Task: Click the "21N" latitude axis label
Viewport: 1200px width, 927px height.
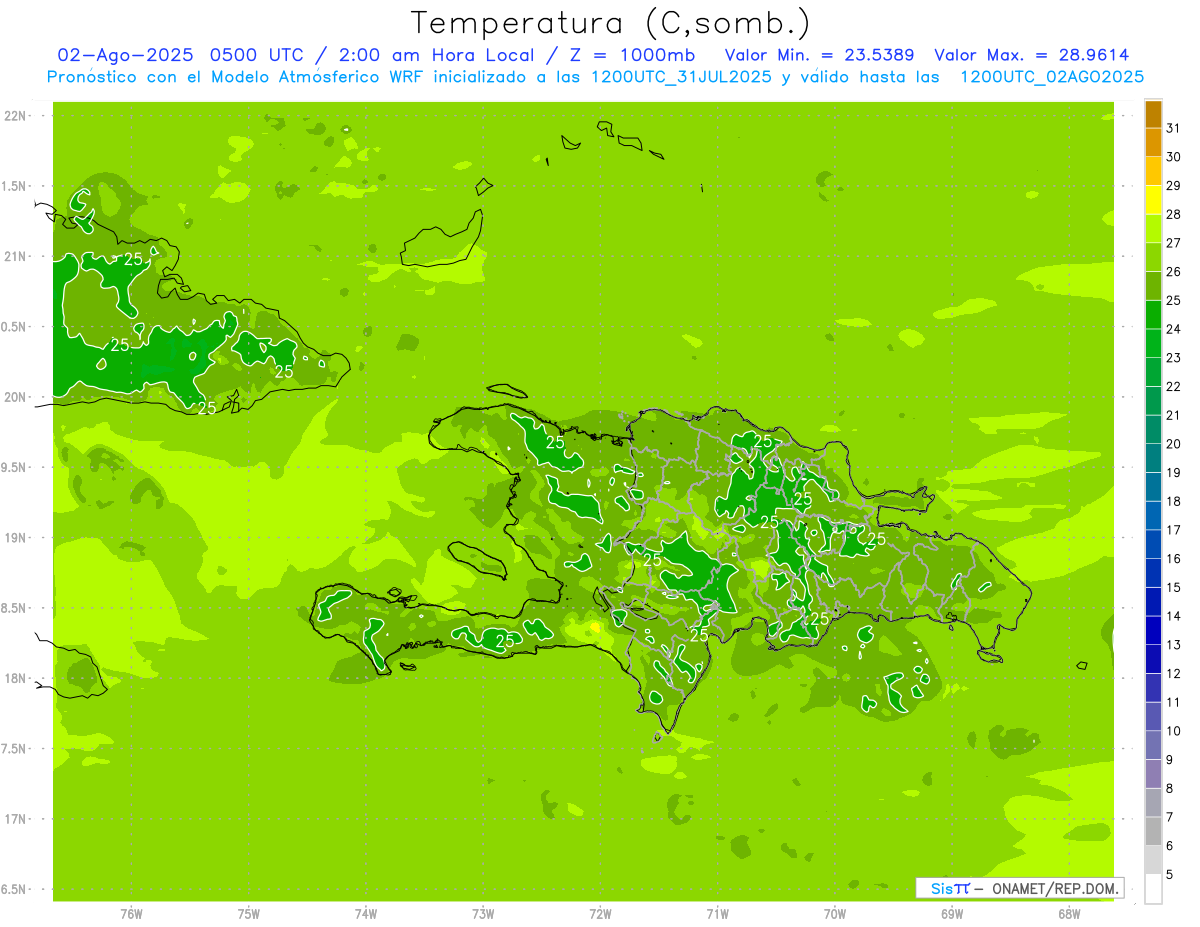Action: 16,256
